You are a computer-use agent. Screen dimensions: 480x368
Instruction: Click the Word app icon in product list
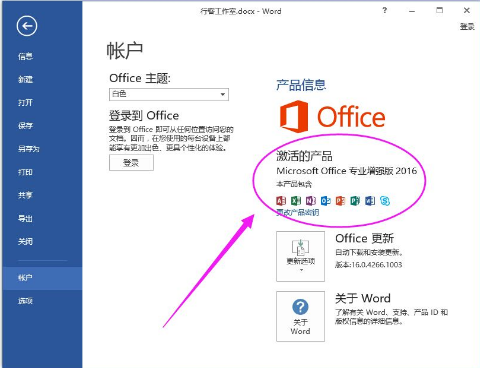(x=370, y=201)
